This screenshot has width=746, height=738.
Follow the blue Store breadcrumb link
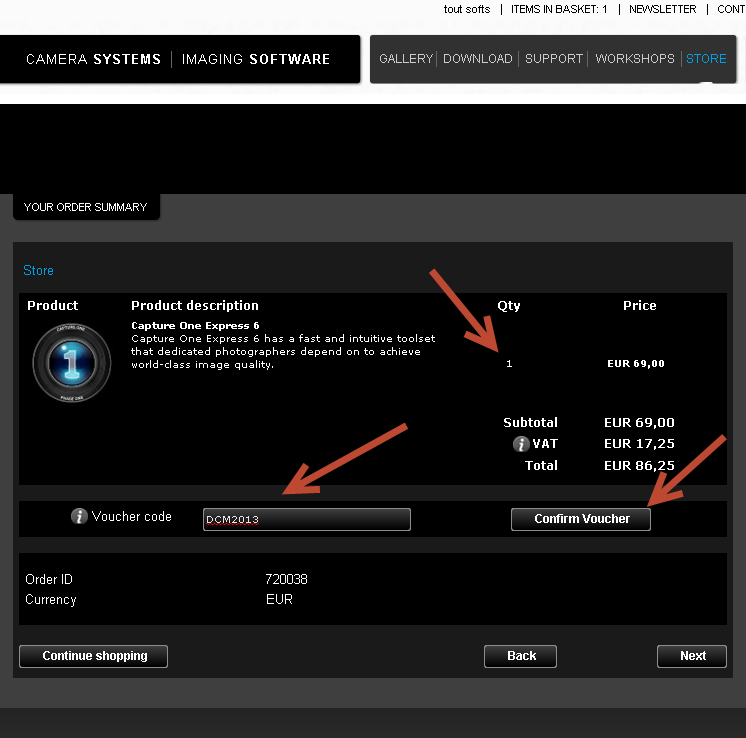pos(39,270)
